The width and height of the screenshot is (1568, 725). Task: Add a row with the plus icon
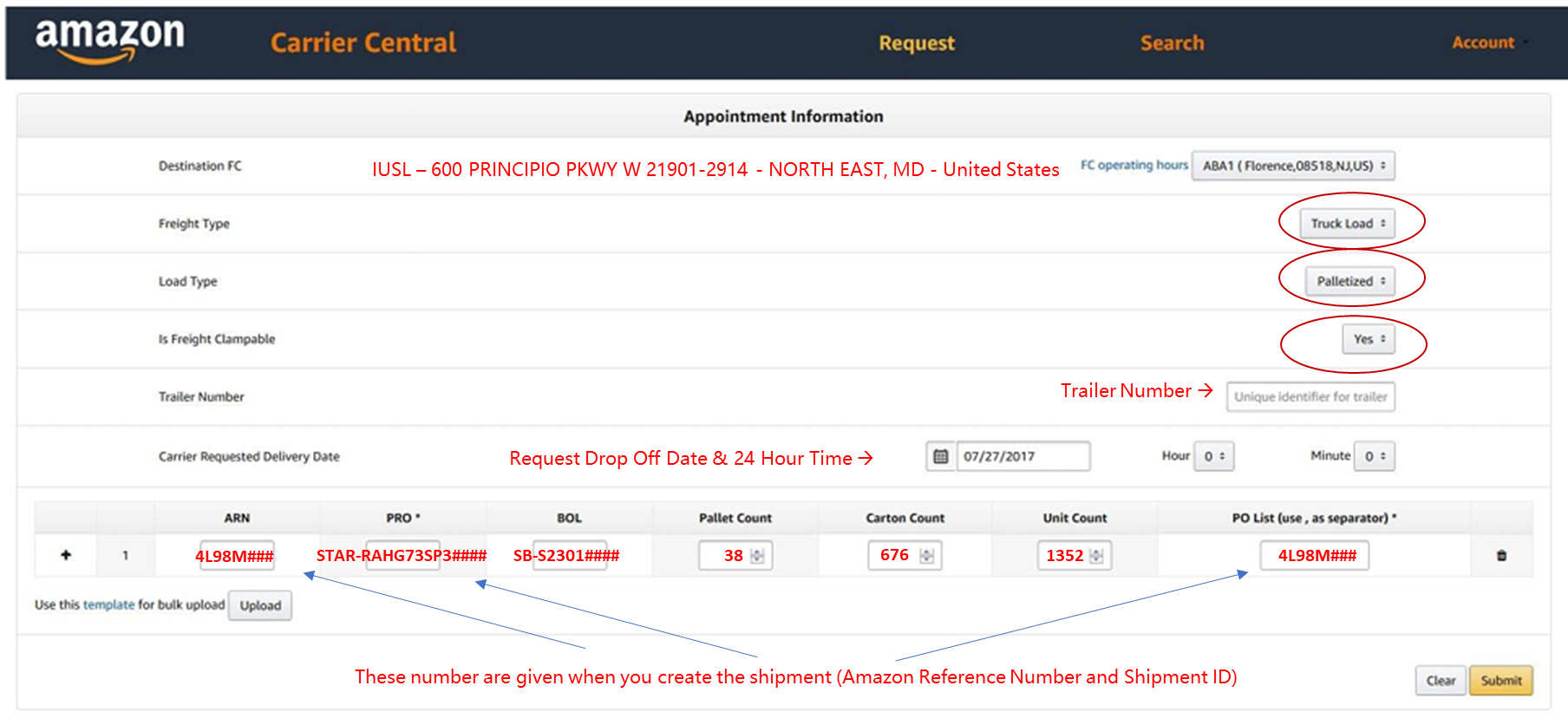click(x=66, y=555)
